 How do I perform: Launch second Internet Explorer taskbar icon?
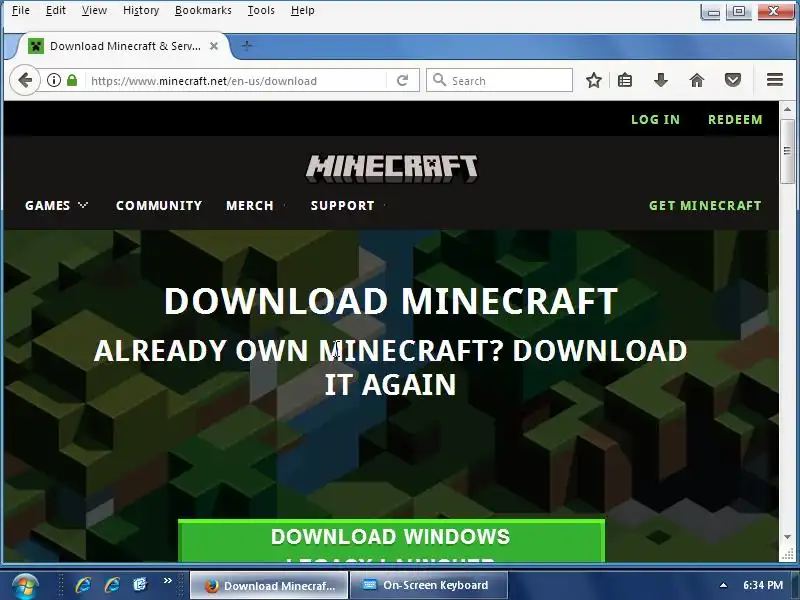pos(112,585)
